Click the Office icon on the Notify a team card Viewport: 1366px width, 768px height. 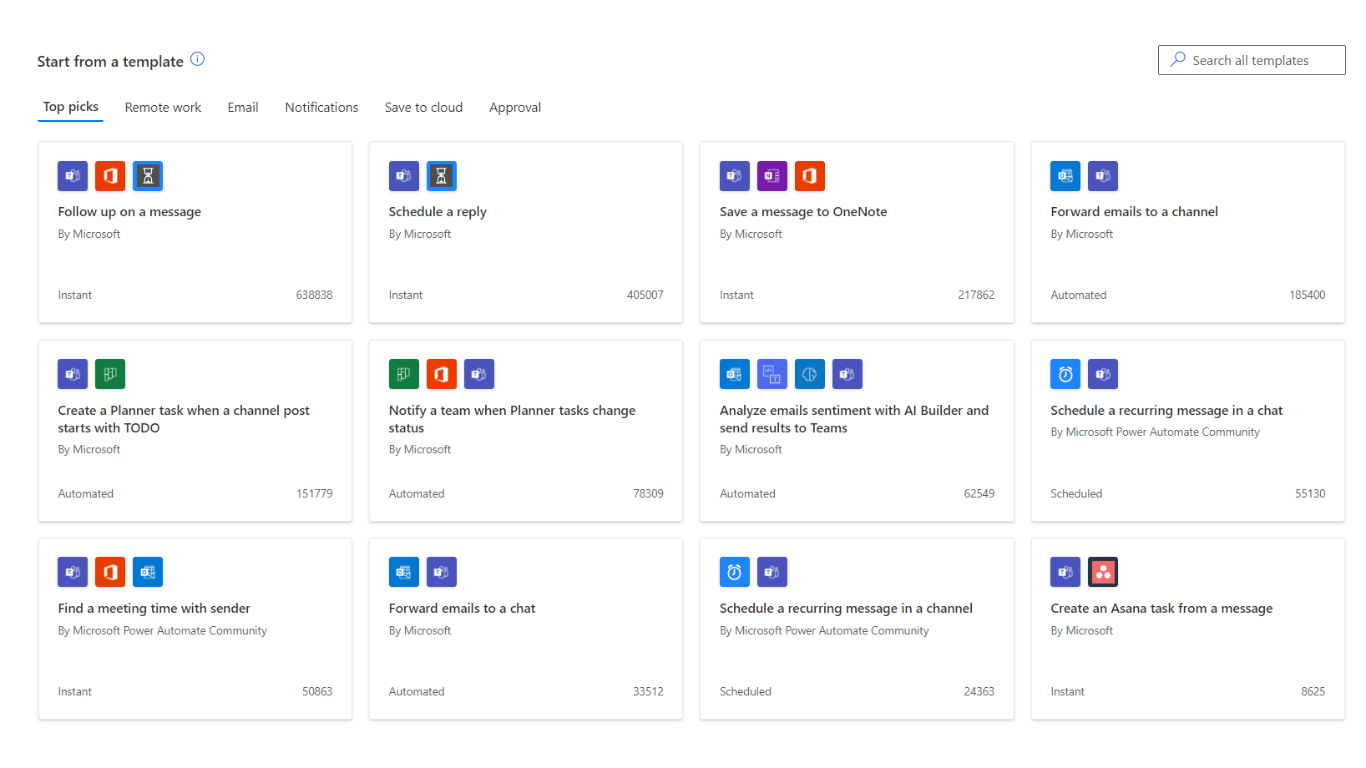click(441, 374)
